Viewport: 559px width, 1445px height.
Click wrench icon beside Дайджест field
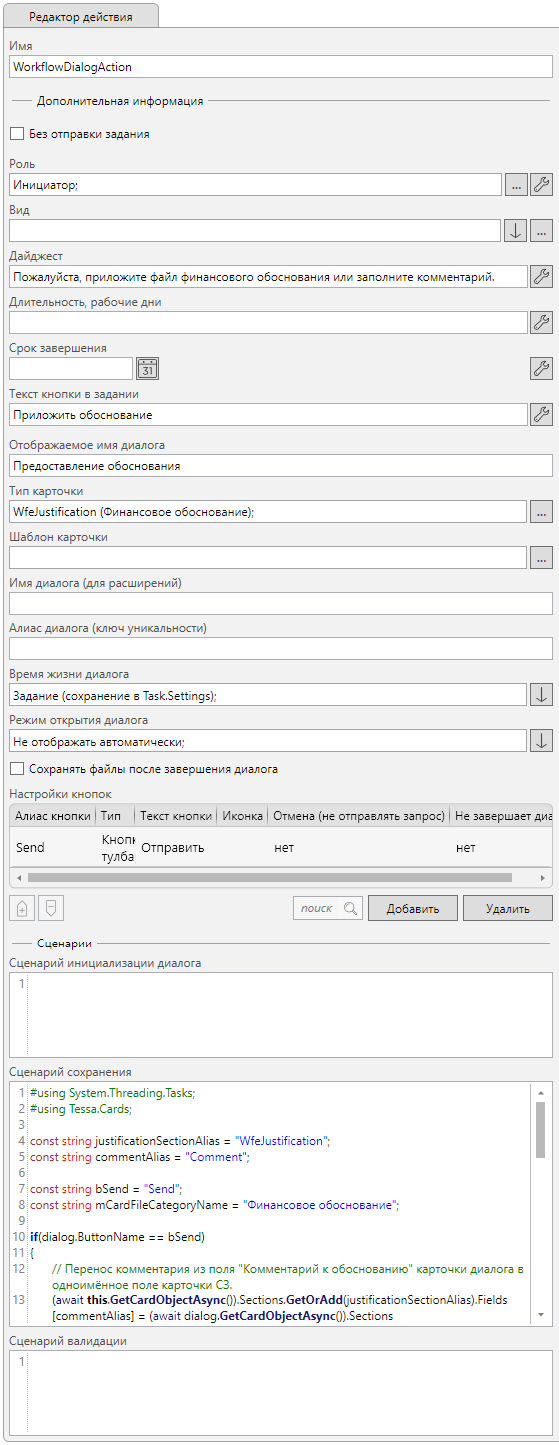pyautogui.click(x=541, y=276)
